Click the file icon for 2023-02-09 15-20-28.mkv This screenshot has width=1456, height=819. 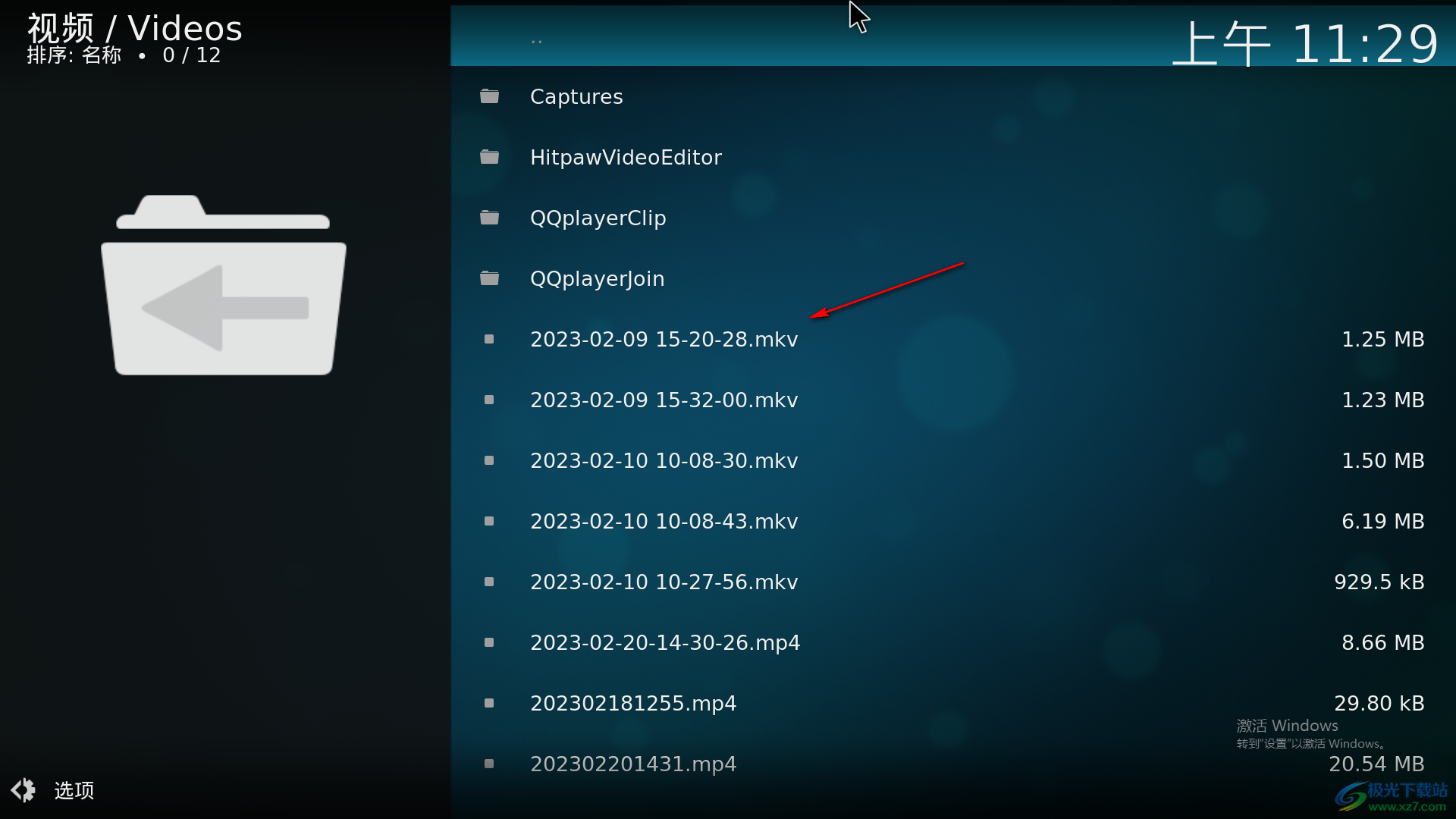coord(489,339)
